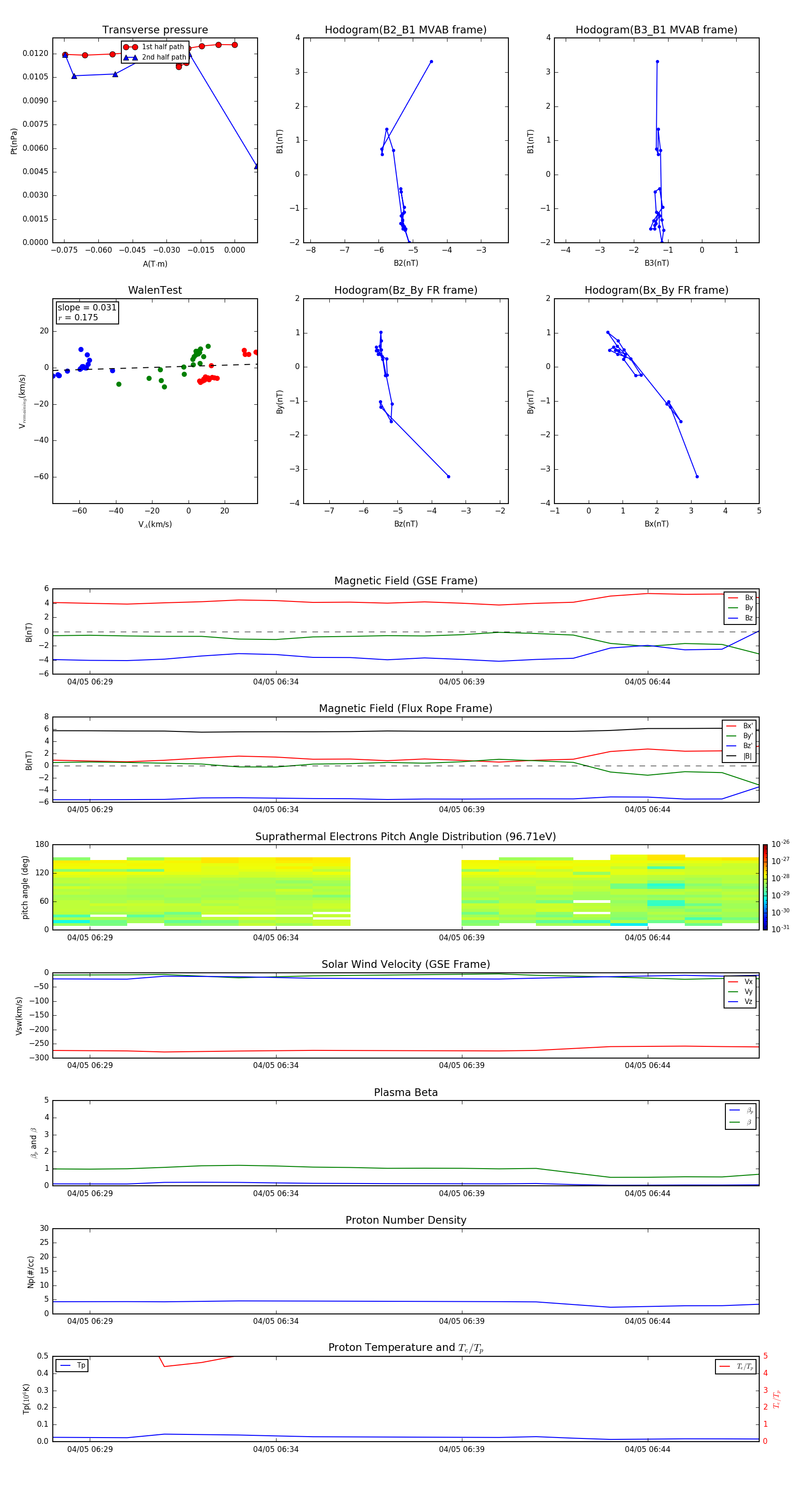Click the 'B3(nT)' x-axis label
The width and height of the screenshot is (812, 1489).
pos(656,263)
